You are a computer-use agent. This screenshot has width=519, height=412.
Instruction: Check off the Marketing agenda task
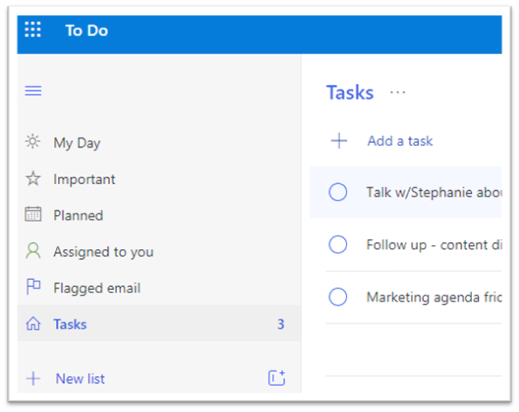point(338,297)
